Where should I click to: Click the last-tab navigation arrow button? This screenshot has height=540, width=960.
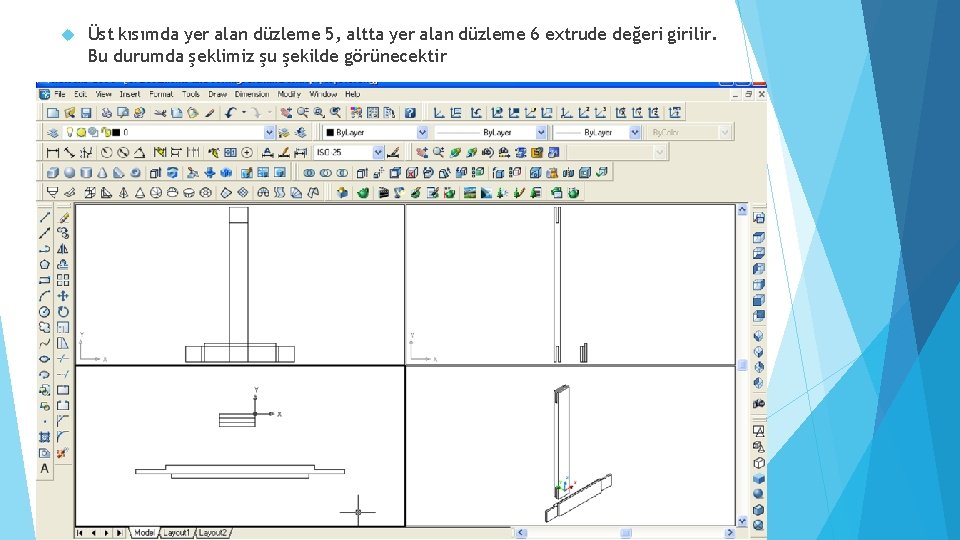[x=119, y=533]
